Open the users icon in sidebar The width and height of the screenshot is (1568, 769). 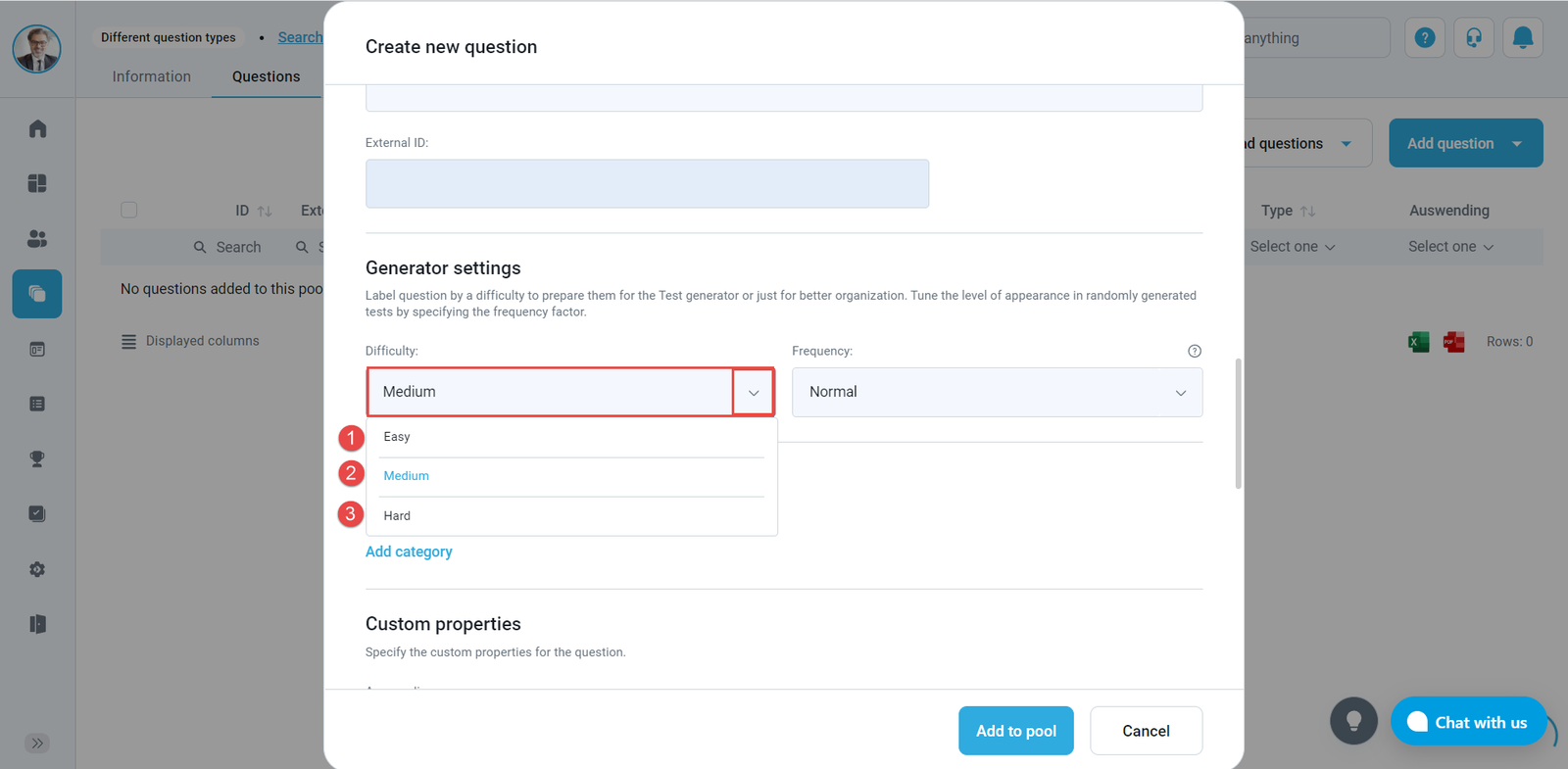pos(37,239)
